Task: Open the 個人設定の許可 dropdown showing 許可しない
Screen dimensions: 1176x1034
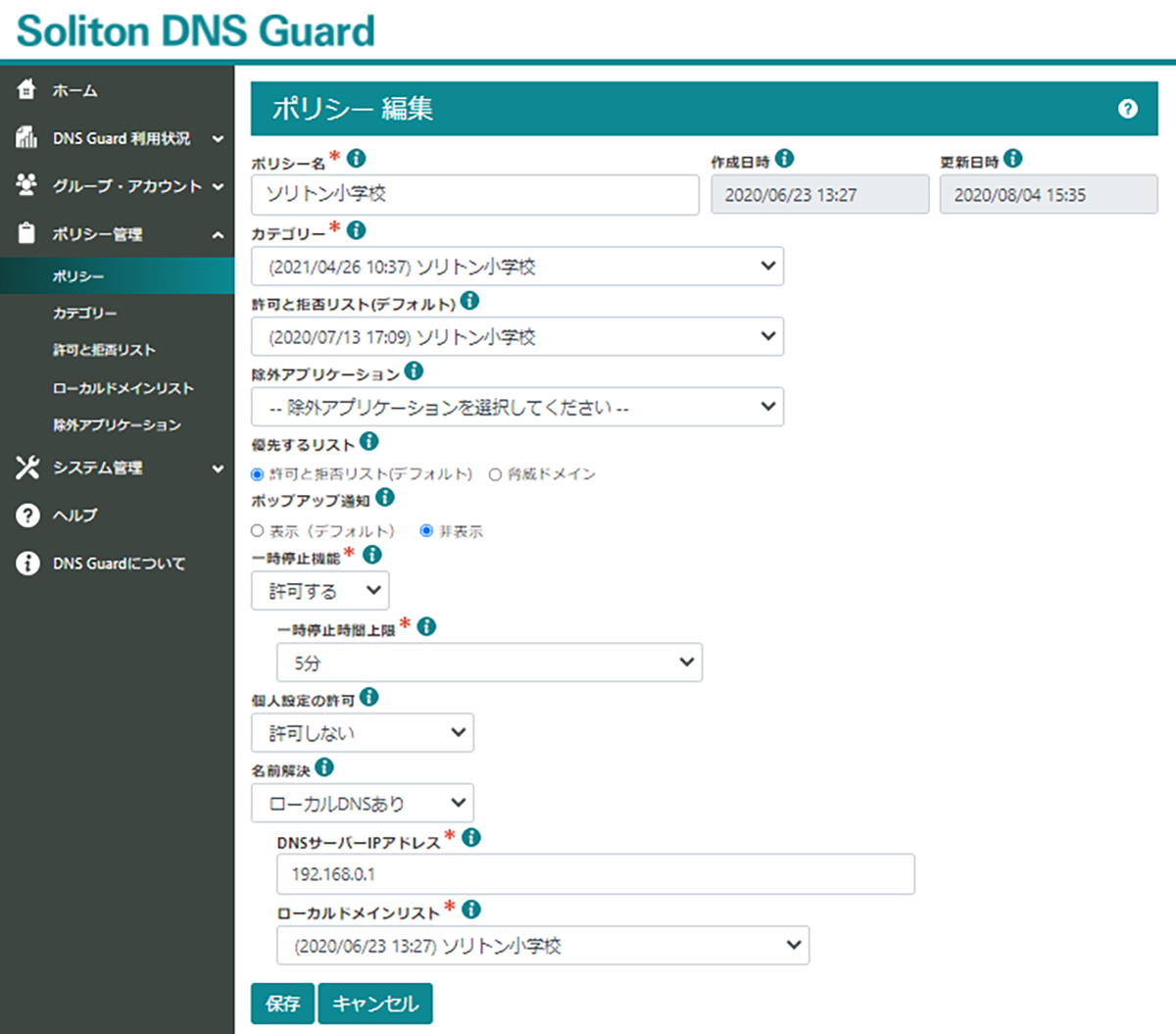Action: (x=363, y=733)
